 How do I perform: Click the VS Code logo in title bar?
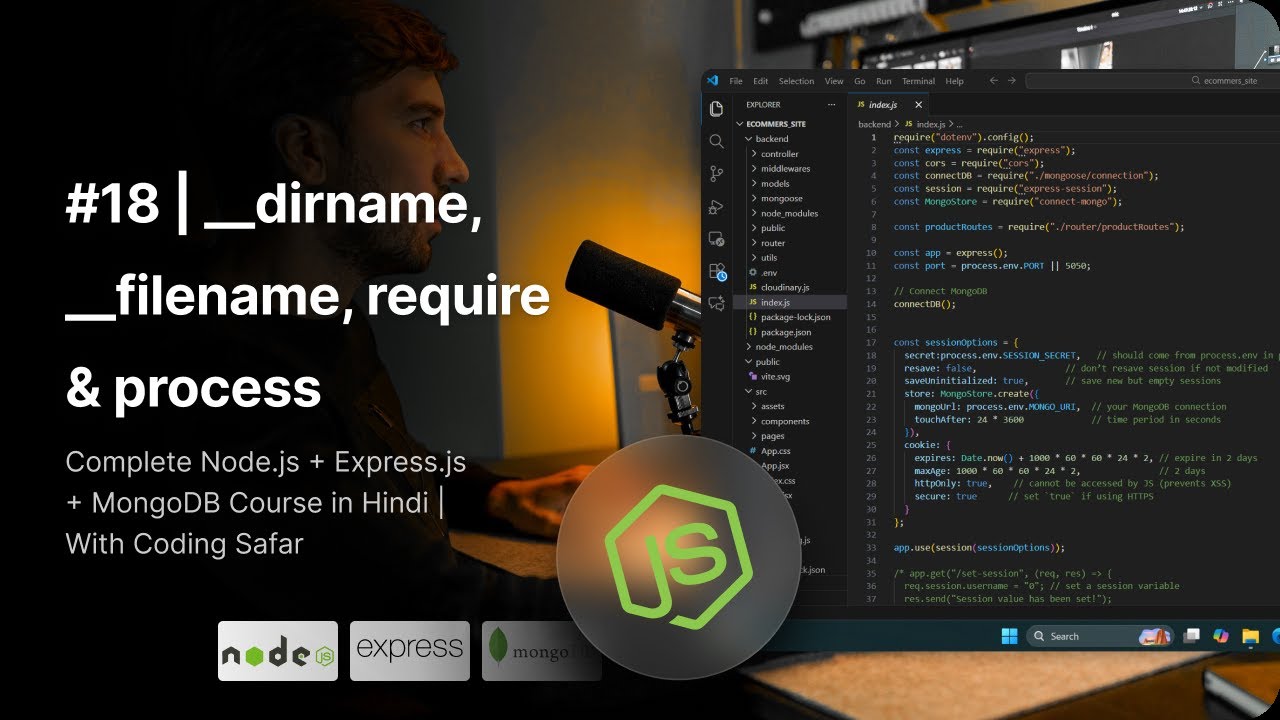tap(712, 81)
